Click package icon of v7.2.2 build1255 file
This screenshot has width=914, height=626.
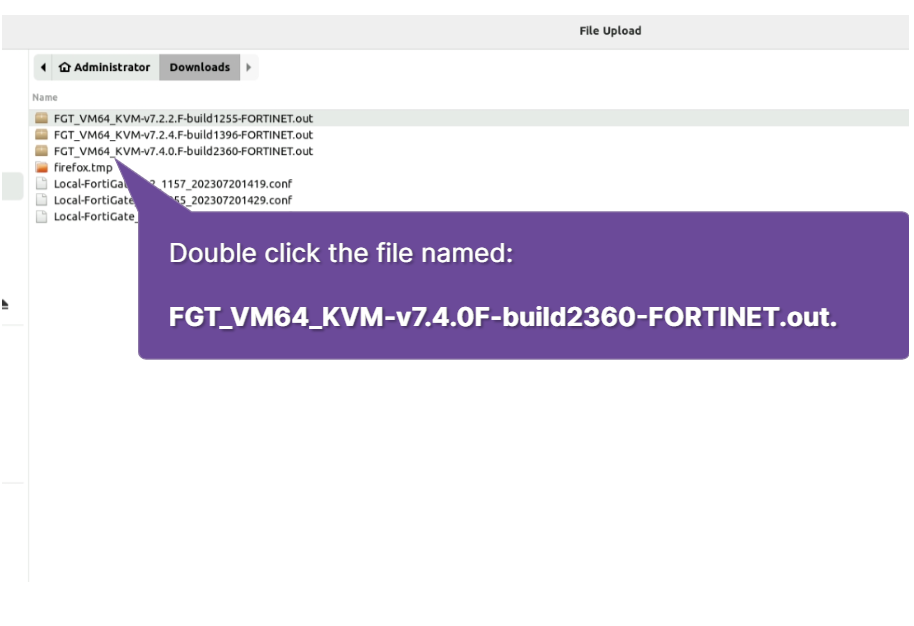pyautogui.click(x=41, y=118)
